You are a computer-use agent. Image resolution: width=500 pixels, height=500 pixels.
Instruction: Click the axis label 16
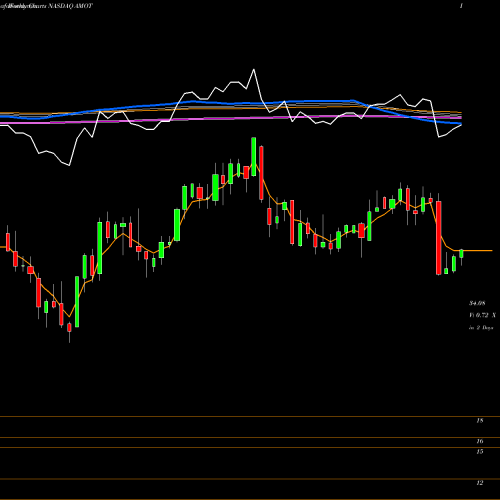[x=480, y=441]
